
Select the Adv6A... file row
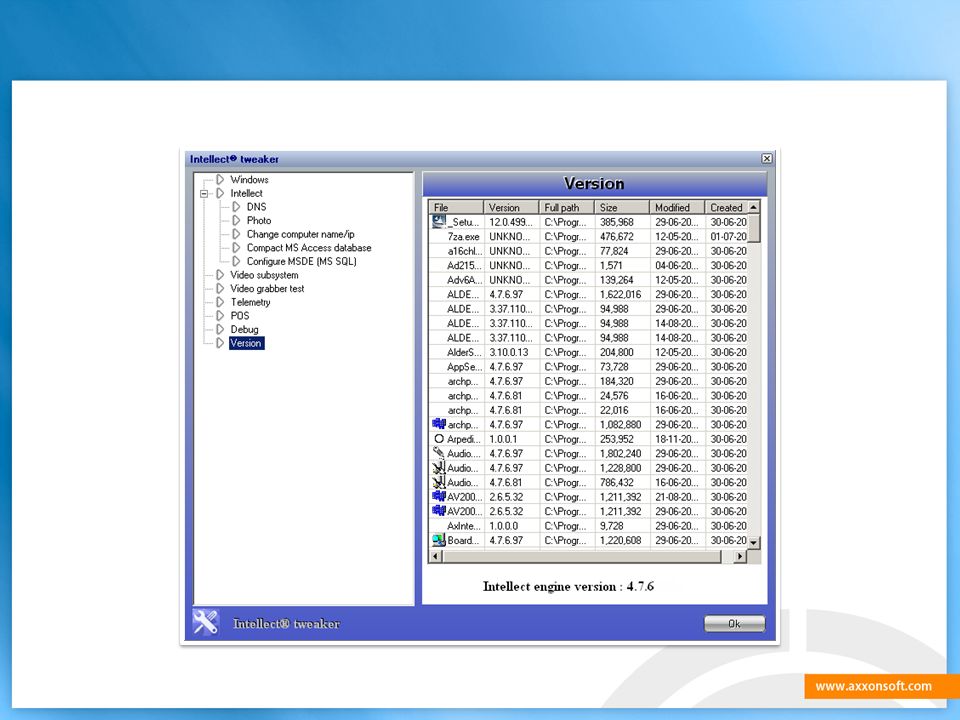pos(588,280)
